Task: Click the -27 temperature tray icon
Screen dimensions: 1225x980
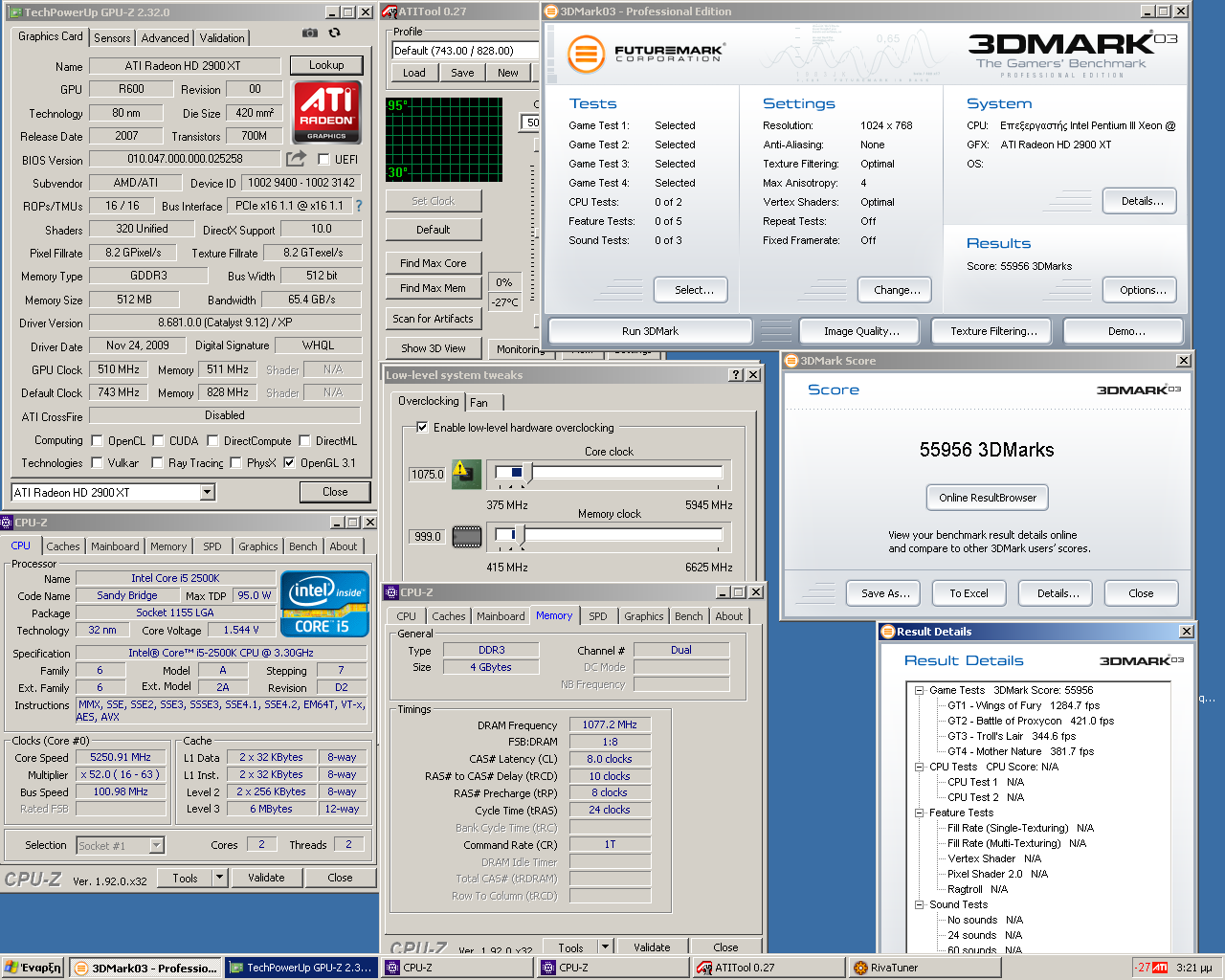Action: coord(1143,968)
